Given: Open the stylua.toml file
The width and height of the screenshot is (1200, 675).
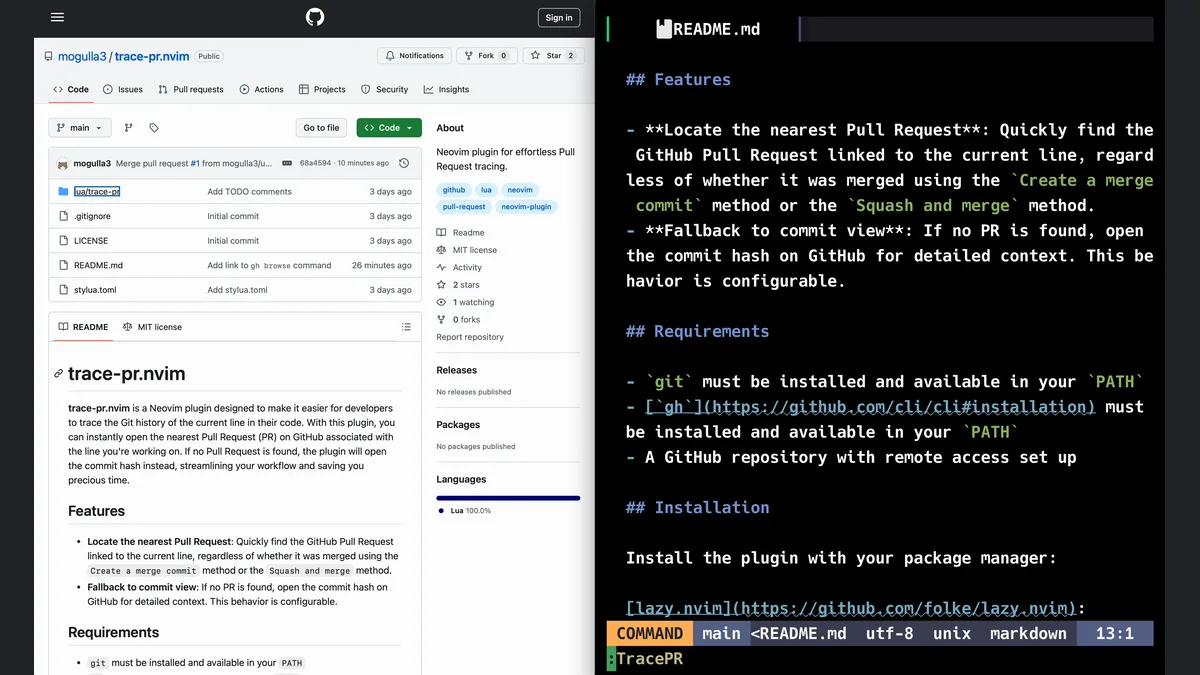Looking at the screenshot, I should point(95,290).
